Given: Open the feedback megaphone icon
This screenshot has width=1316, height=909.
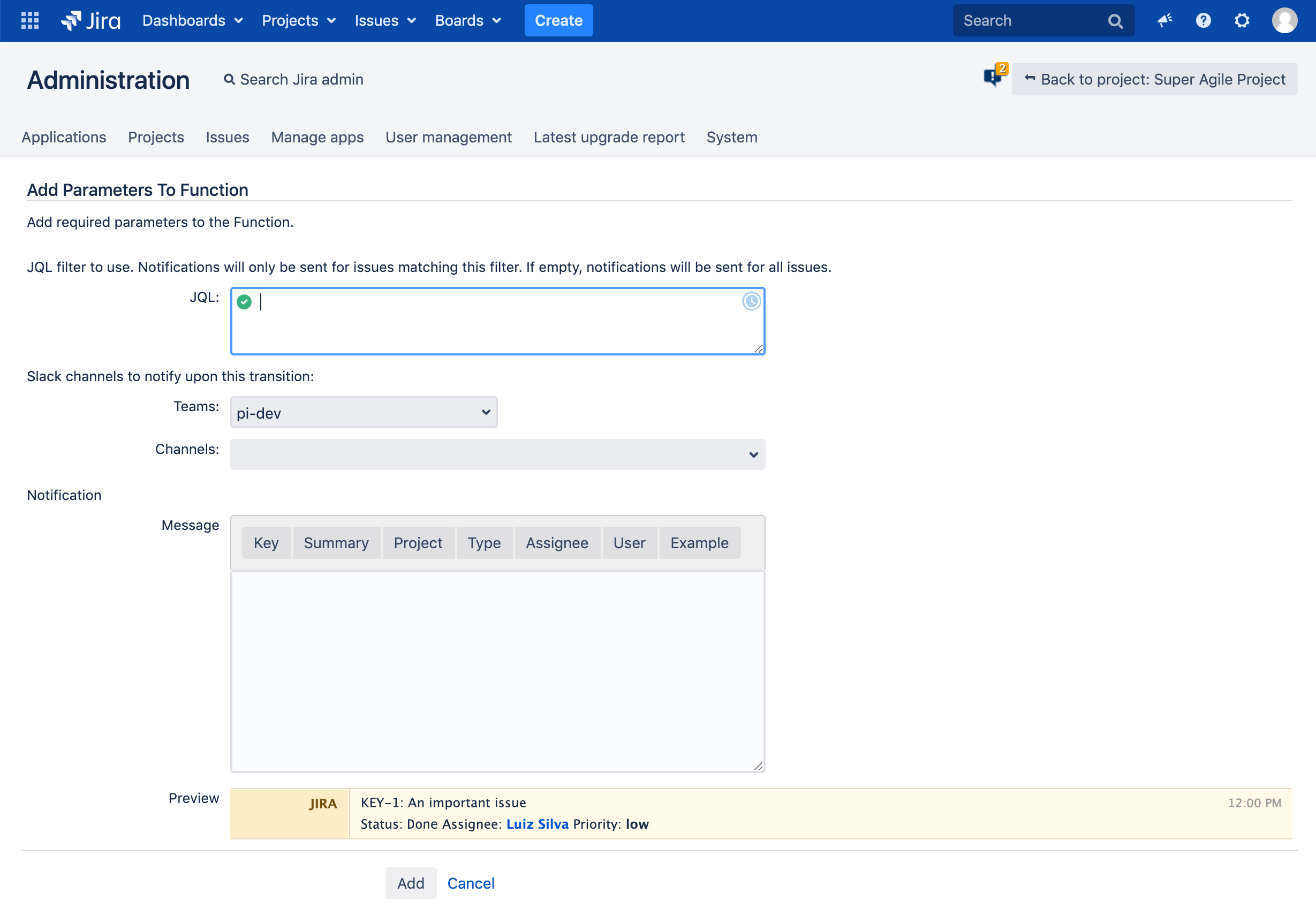Looking at the screenshot, I should point(1164,20).
